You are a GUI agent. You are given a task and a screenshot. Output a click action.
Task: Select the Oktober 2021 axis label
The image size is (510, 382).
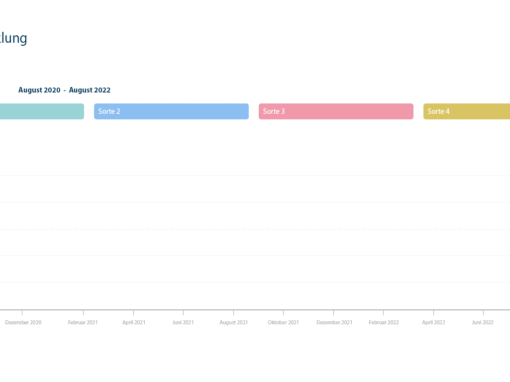[x=283, y=322]
